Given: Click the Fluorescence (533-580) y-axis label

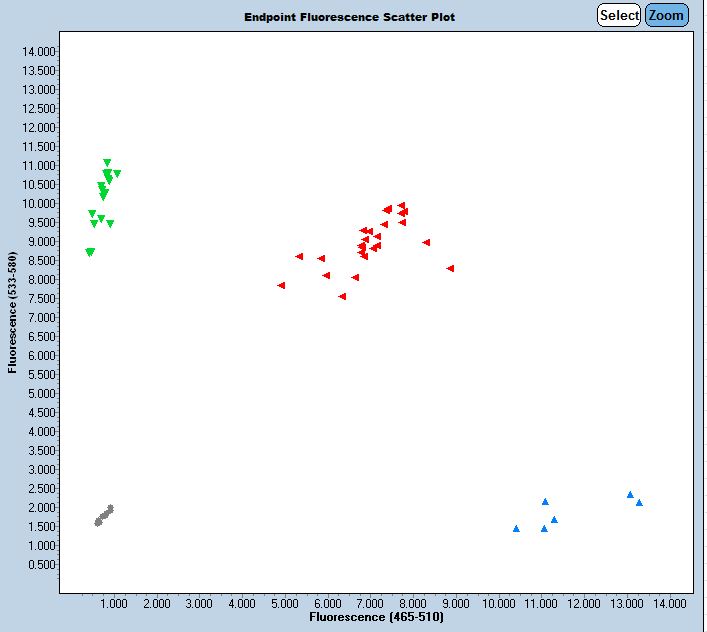Looking at the screenshot, I should coord(13,313).
